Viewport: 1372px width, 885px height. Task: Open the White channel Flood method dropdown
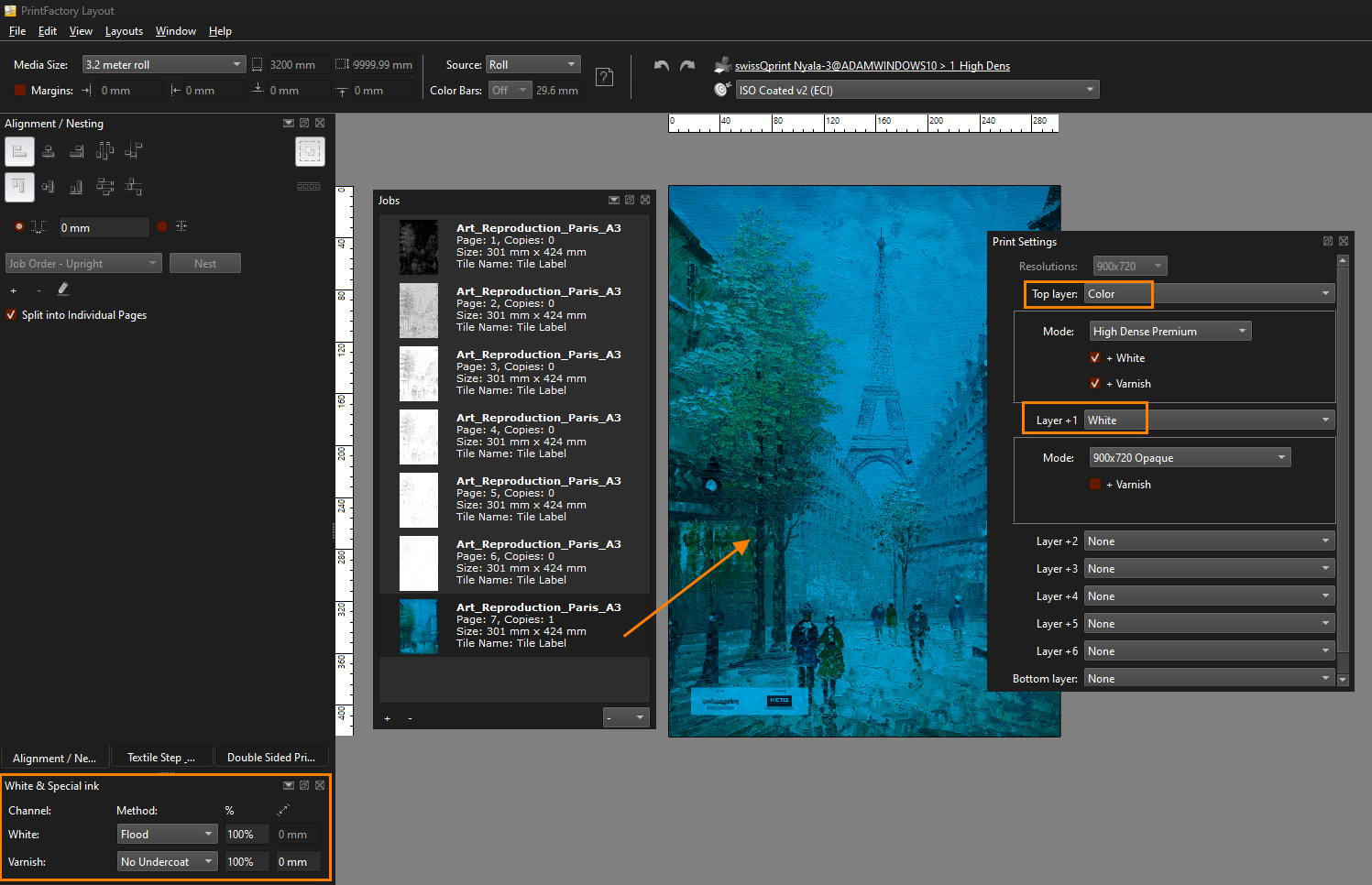pos(168,834)
